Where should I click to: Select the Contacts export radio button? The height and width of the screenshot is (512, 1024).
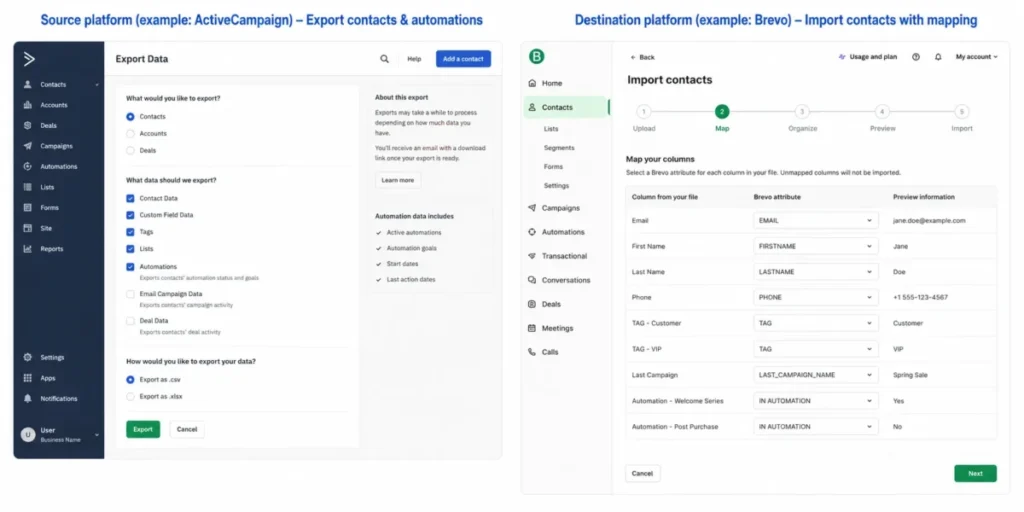[x=130, y=116]
